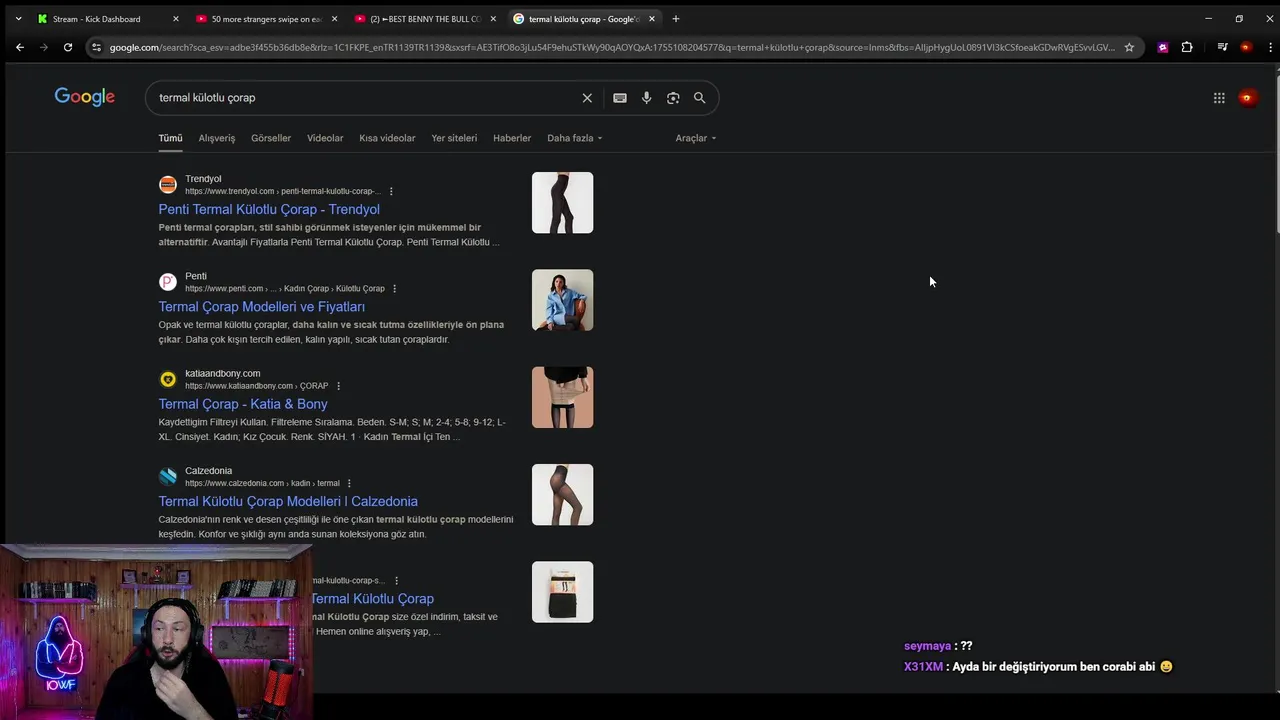This screenshot has width=1280, height=720.
Task: Open Termal Çorap Modelleri ve Fiyatları link
Action: point(261,307)
